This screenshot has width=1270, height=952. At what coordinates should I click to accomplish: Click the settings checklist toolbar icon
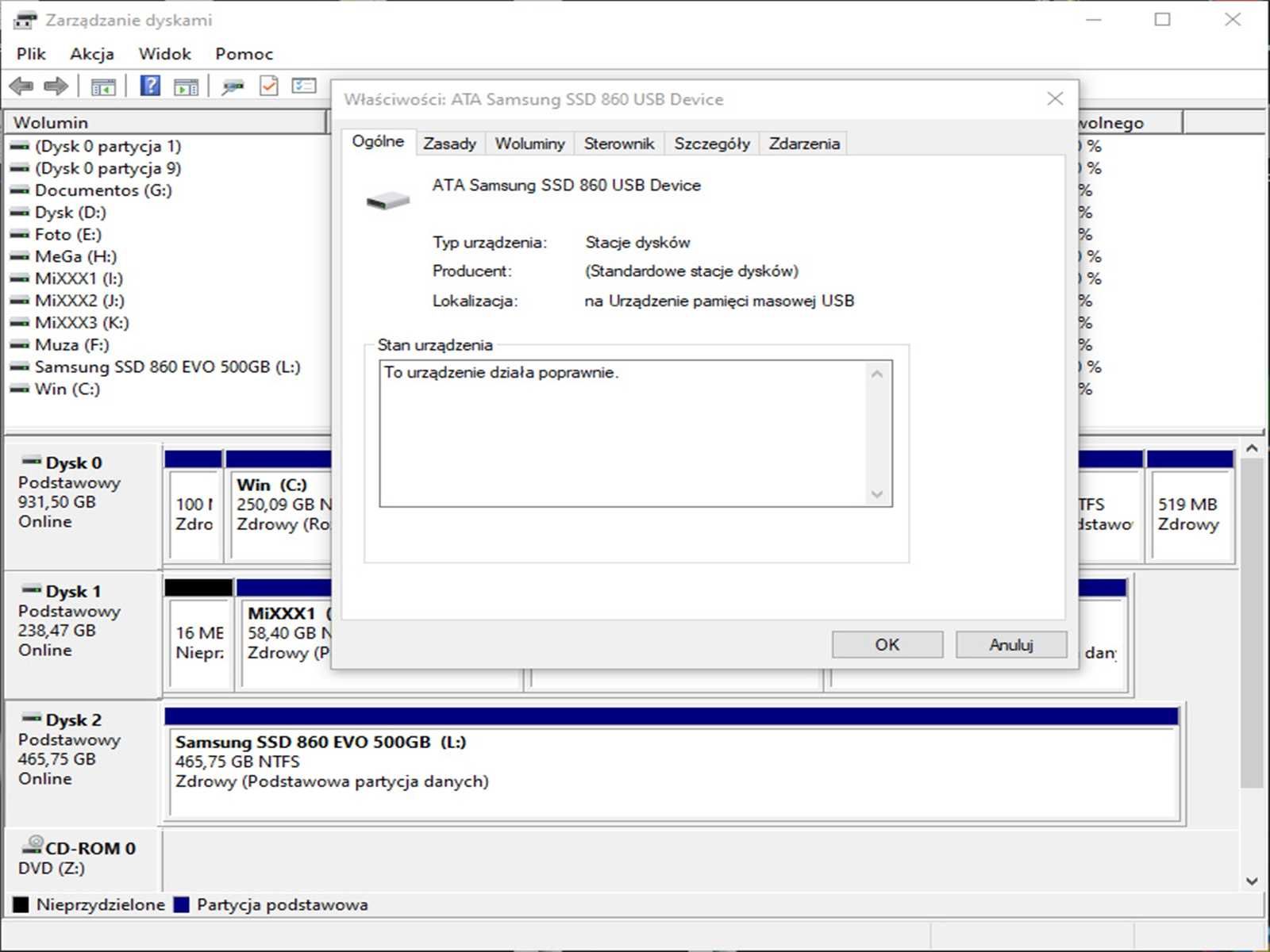(x=304, y=86)
